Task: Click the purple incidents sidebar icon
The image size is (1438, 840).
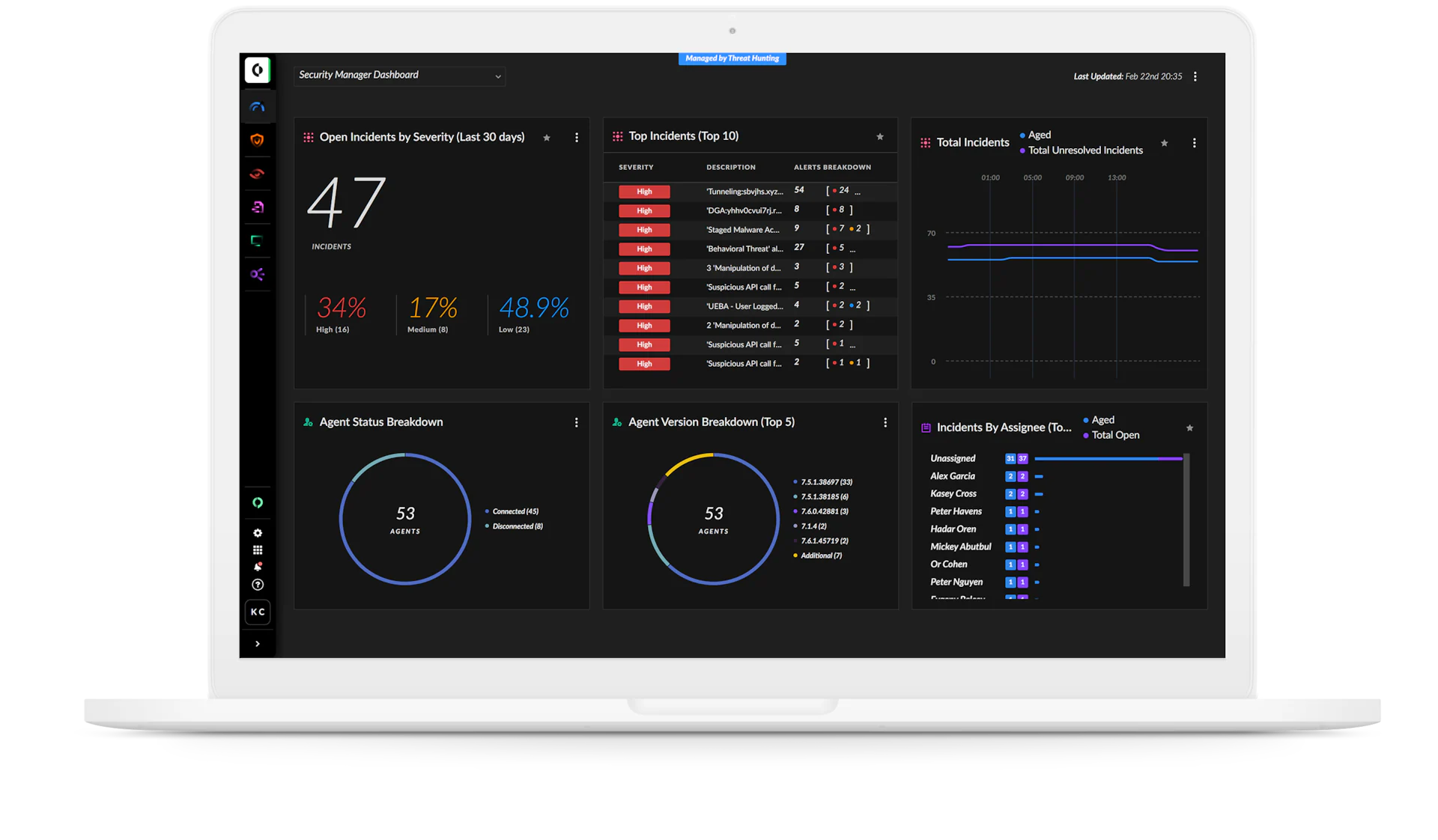Action: pos(258,207)
